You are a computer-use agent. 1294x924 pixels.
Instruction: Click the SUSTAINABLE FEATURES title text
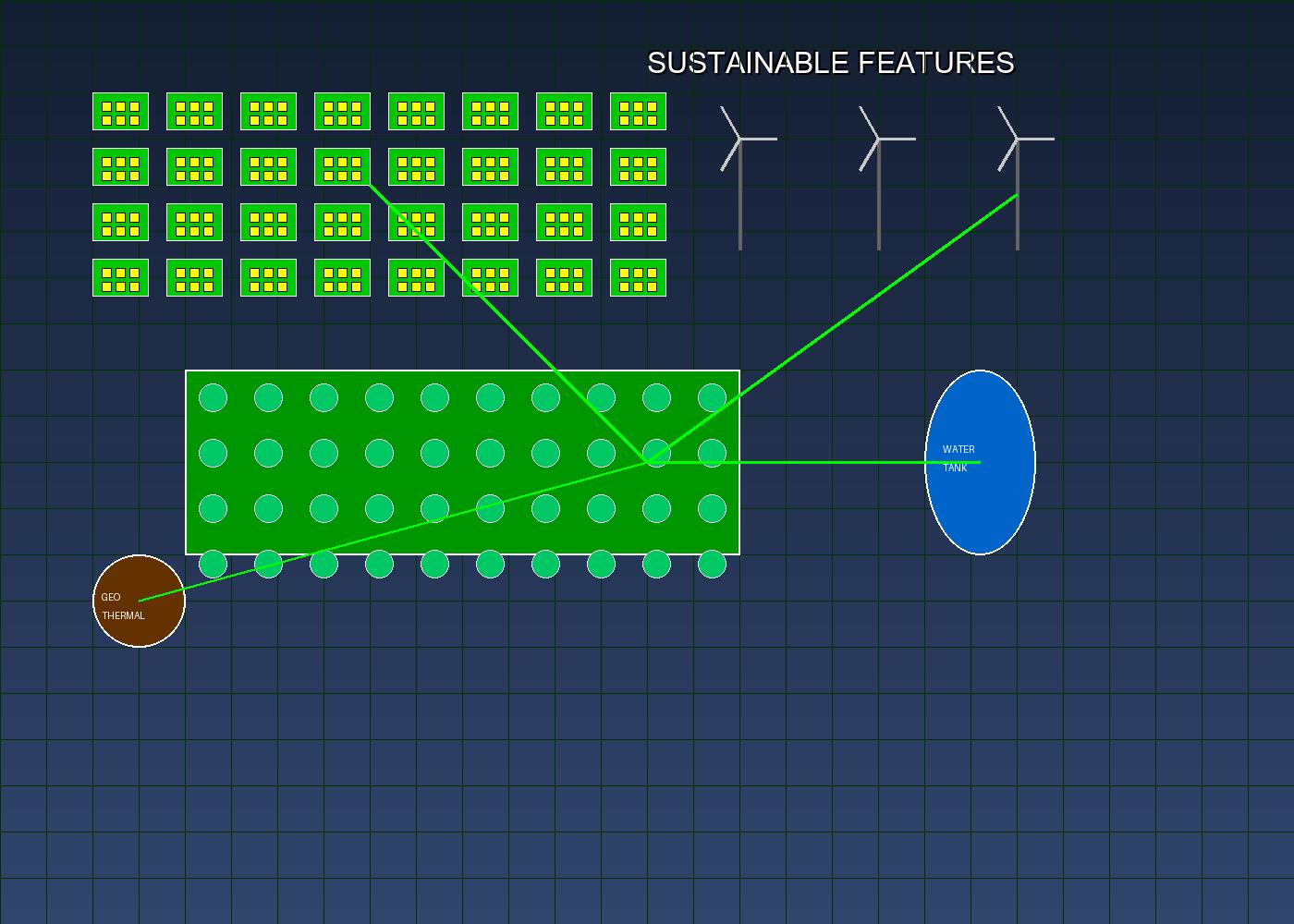click(x=830, y=64)
